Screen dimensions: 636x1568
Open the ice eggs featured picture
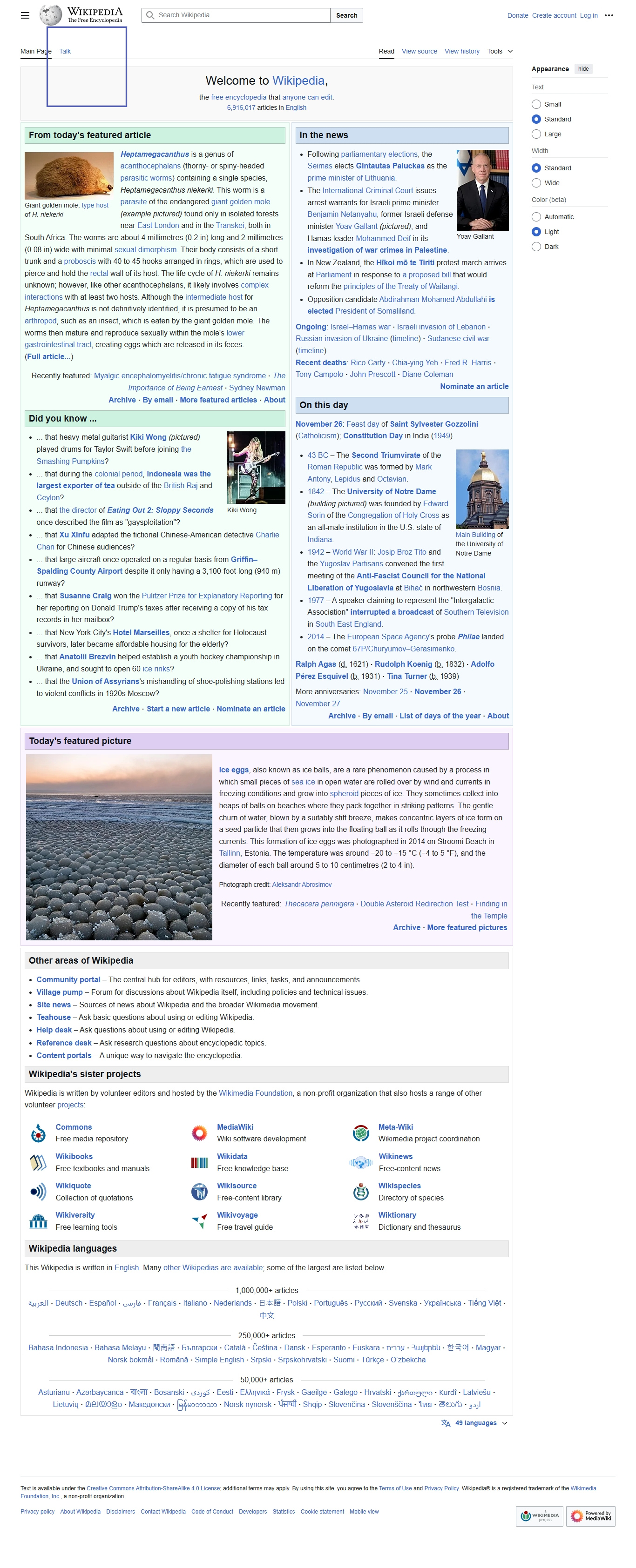(119, 847)
